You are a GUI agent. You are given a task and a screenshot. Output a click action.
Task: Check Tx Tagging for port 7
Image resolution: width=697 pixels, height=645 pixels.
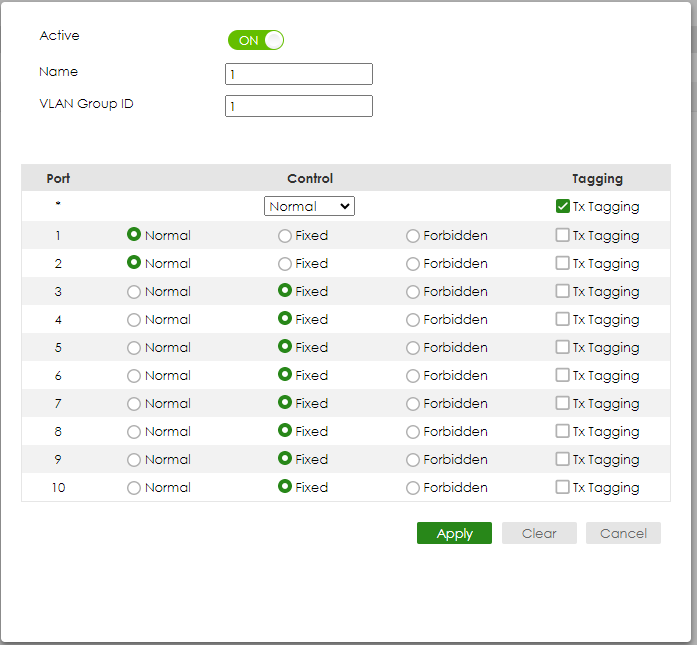[x=563, y=403]
